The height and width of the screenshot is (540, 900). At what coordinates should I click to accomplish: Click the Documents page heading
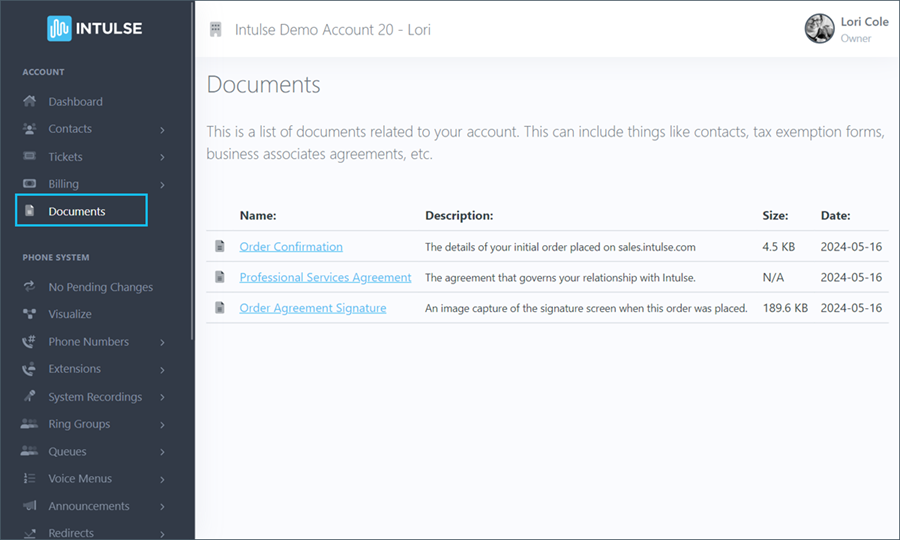tap(263, 84)
